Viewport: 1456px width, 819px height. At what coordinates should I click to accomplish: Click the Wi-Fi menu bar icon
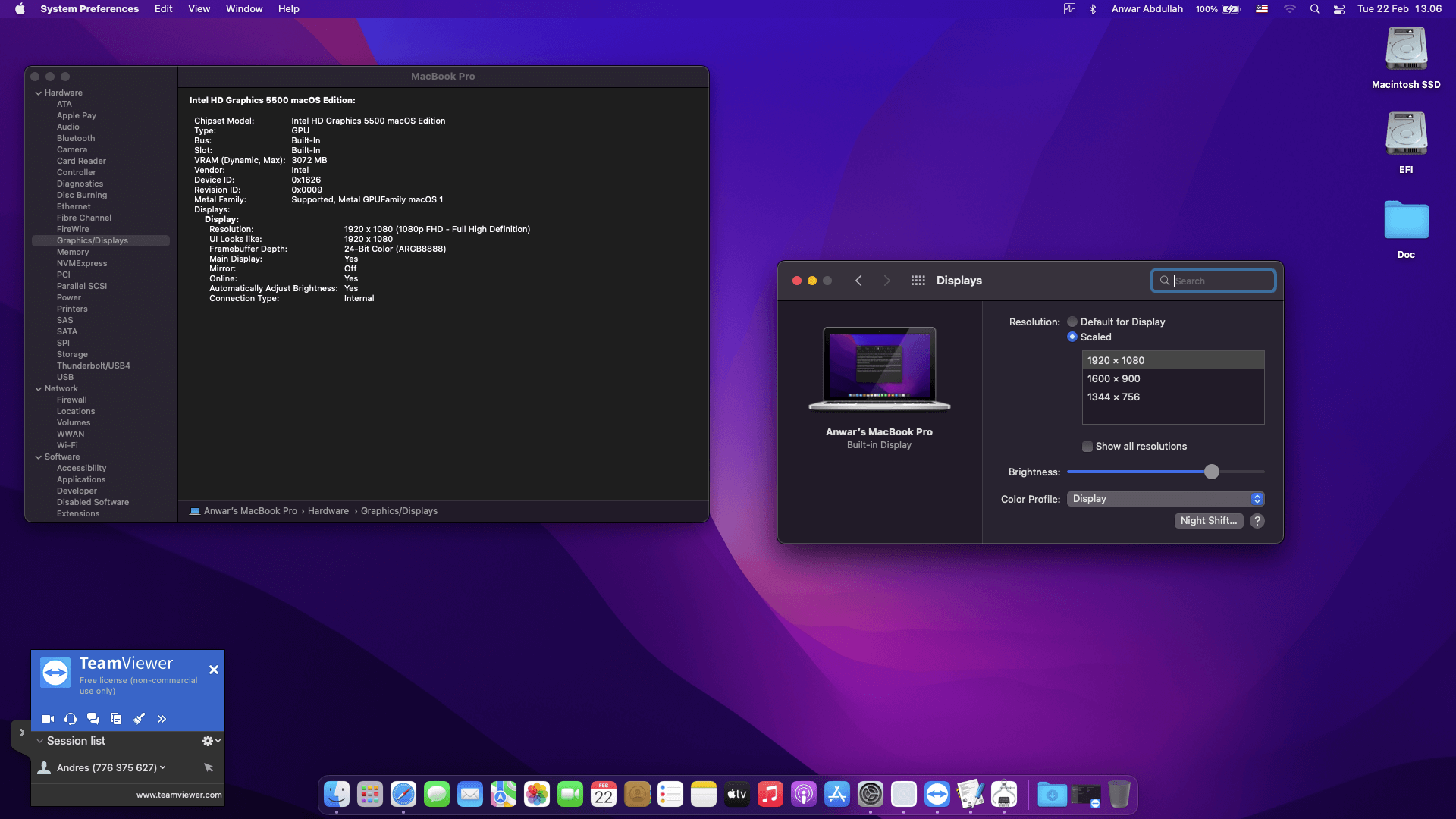coord(1290,9)
